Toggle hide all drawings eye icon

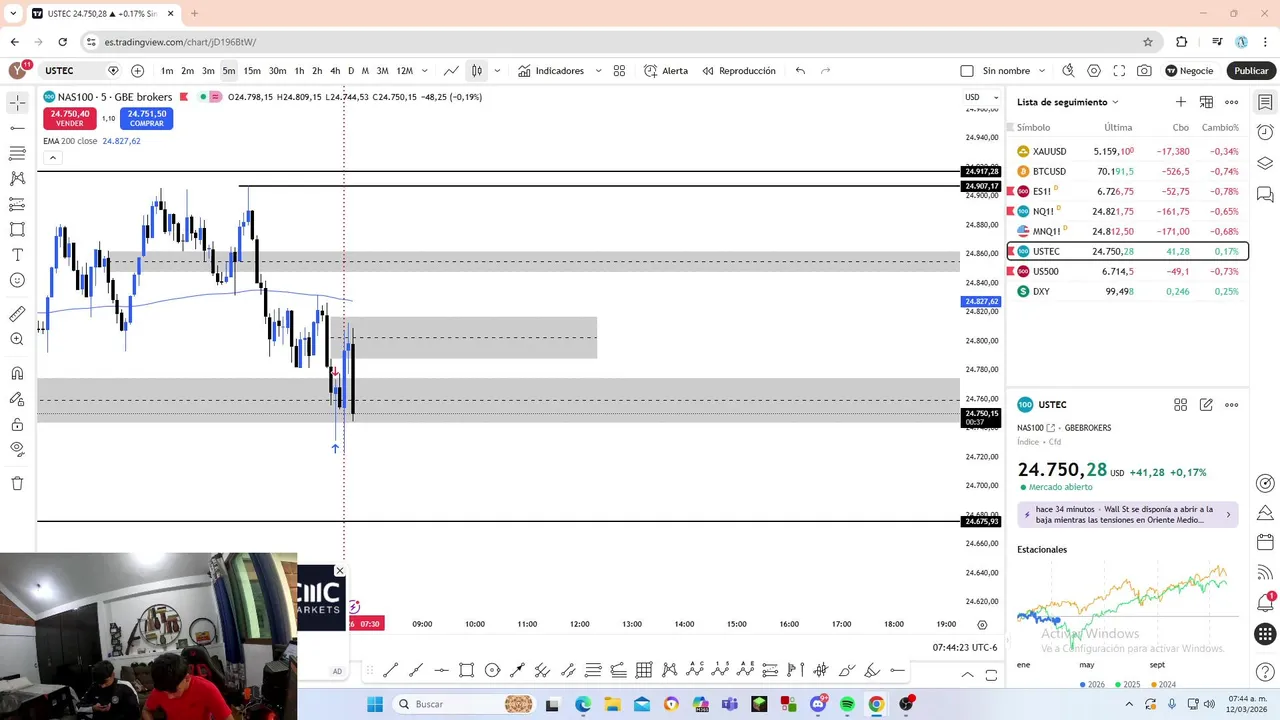17,449
